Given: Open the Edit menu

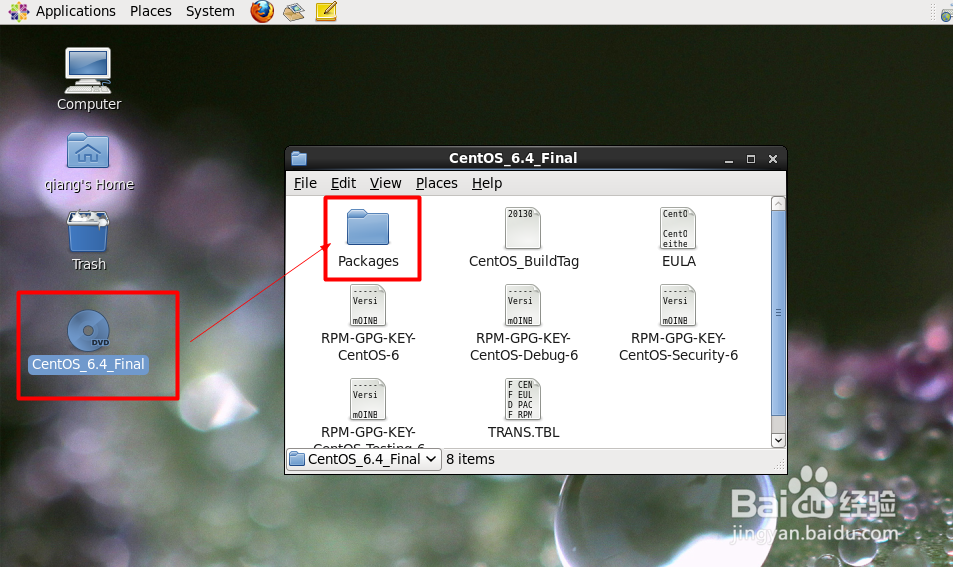Looking at the screenshot, I should point(343,183).
